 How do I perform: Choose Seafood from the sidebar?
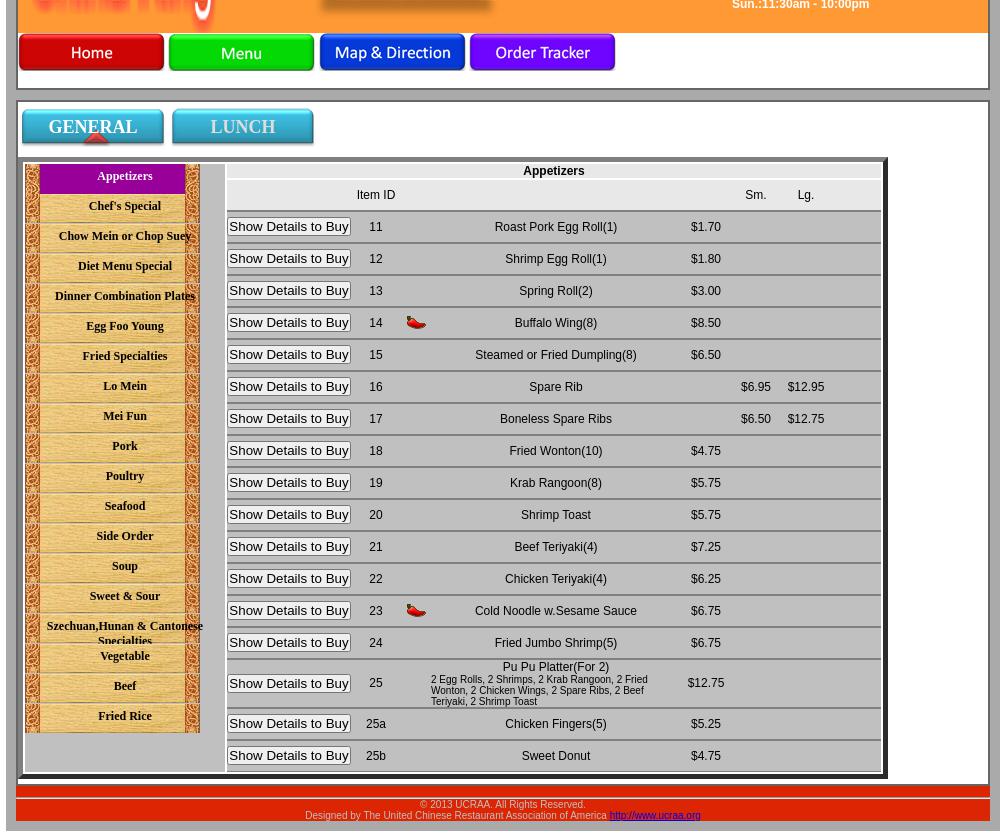pyautogui.click(x=124, y=507)
